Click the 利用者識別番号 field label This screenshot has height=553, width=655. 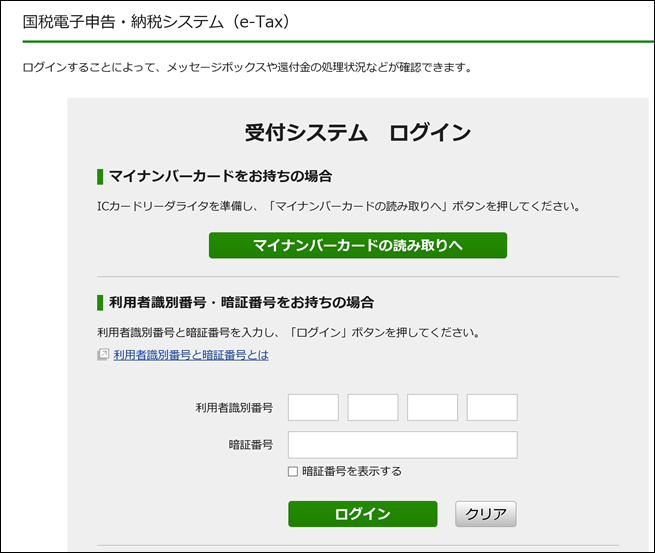pyautogui.click(x=234, y=408)
